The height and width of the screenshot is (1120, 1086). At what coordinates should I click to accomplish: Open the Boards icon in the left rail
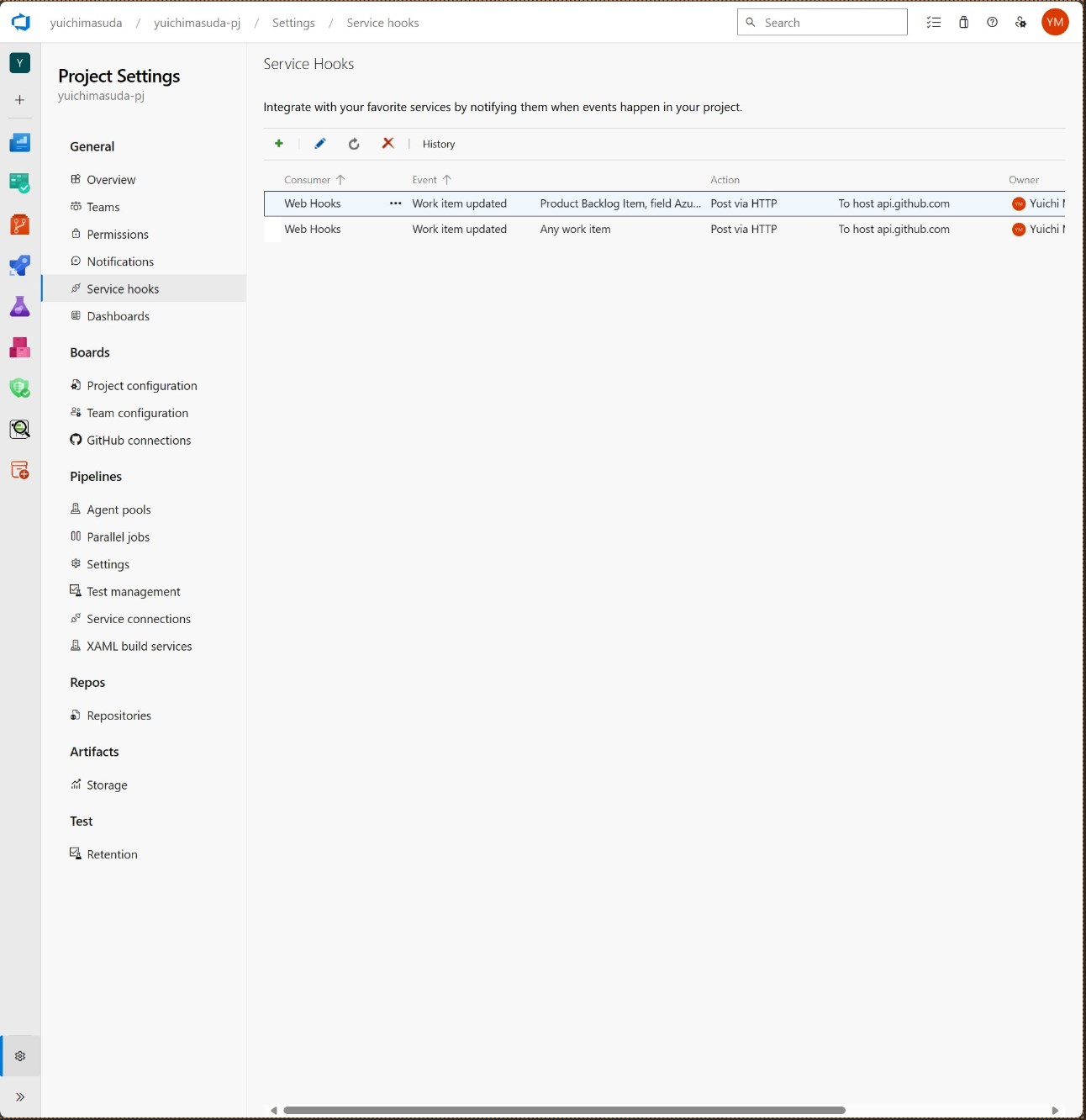tap(19, 183)
